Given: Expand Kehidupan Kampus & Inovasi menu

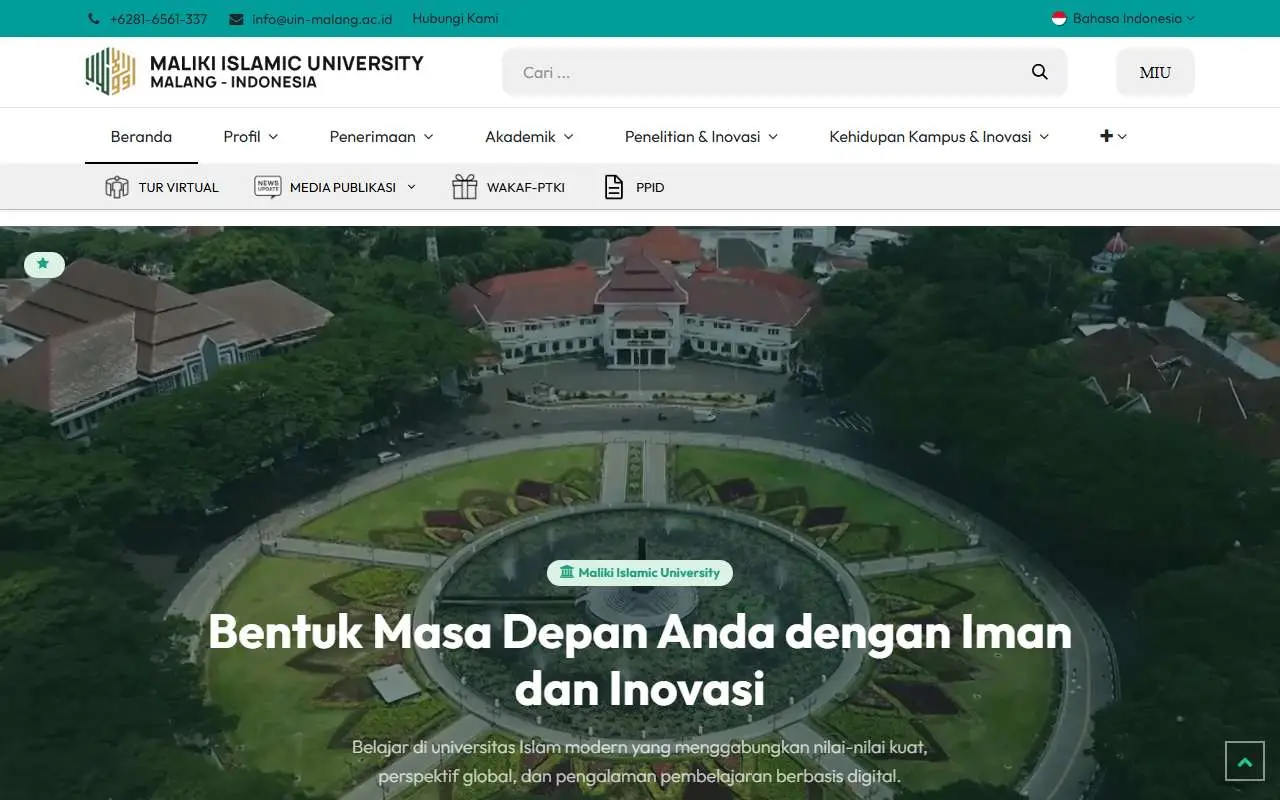Looking at the screenshot, I should (940, 136).
